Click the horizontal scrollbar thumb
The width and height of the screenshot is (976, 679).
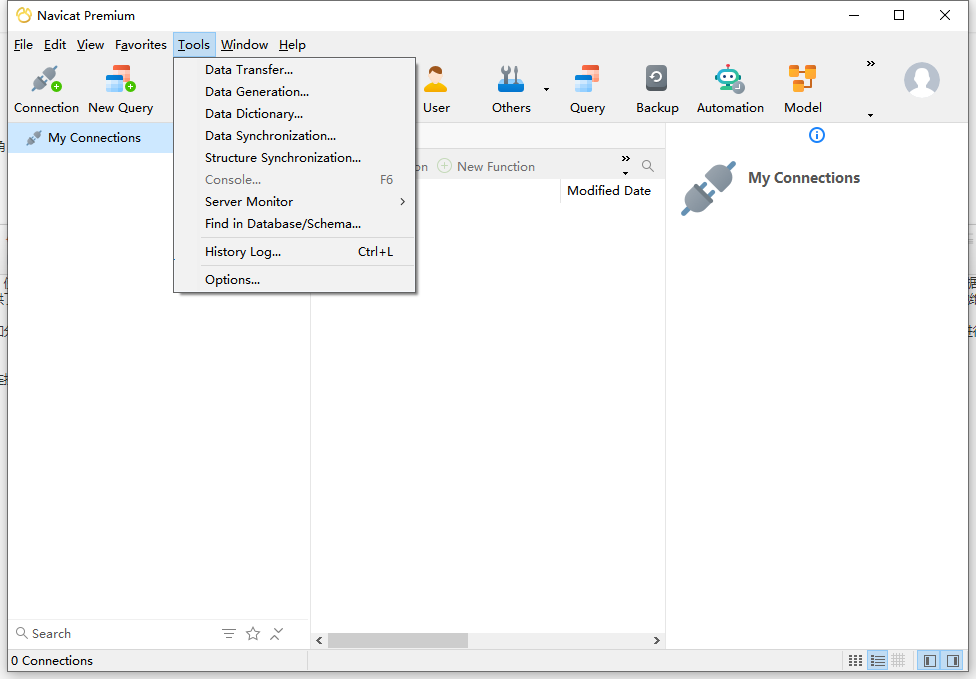398,640
